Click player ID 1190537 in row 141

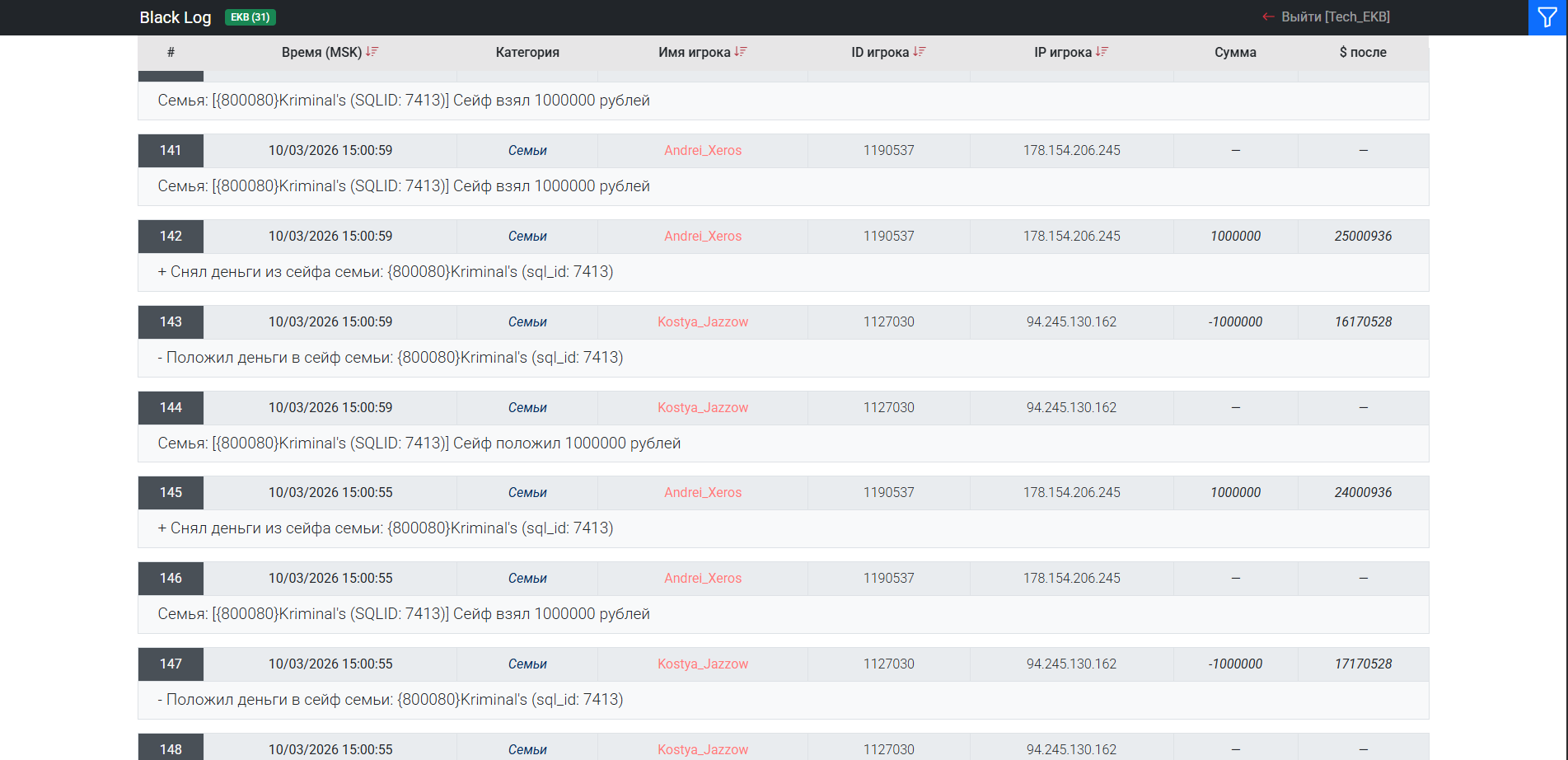[x=888, y=151]
